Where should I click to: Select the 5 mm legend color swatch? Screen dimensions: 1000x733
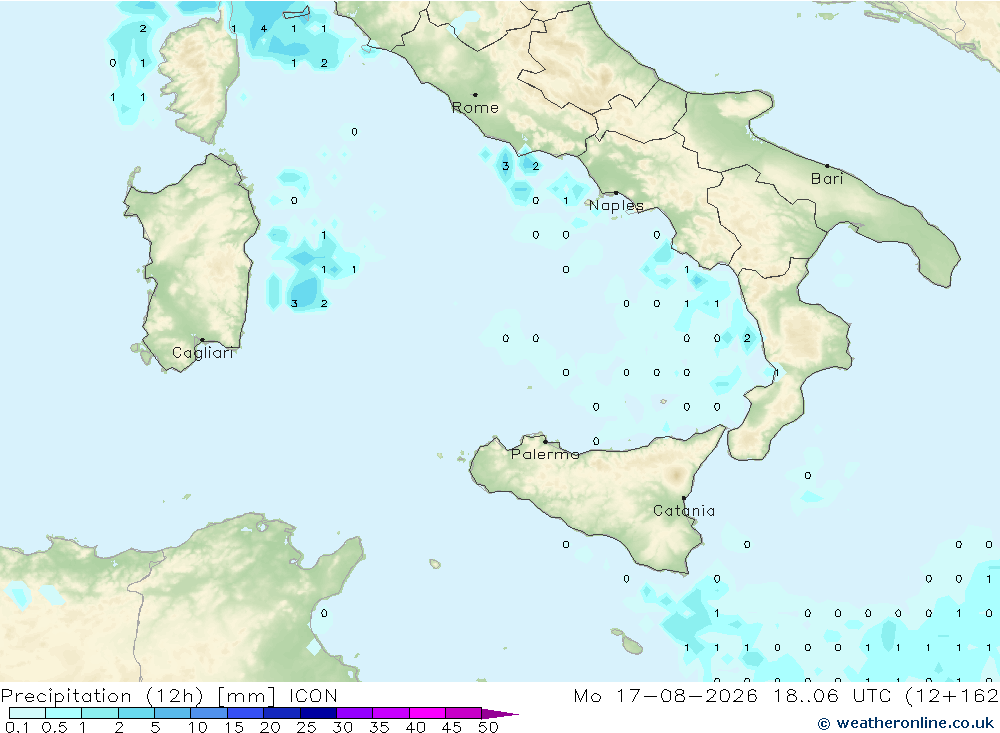pos(172,713)
